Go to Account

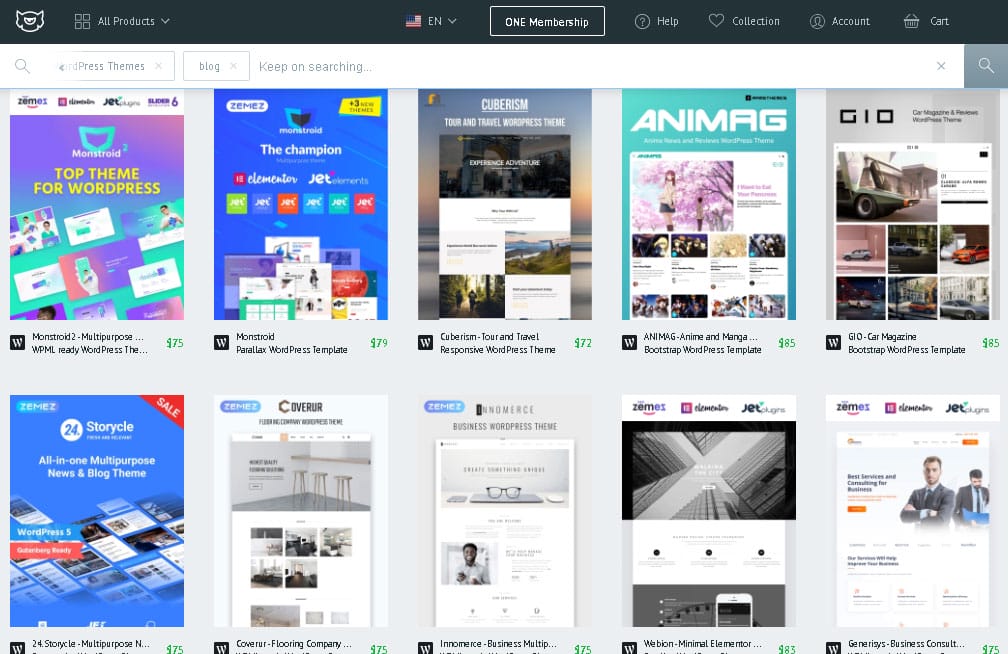pos(840,21)
